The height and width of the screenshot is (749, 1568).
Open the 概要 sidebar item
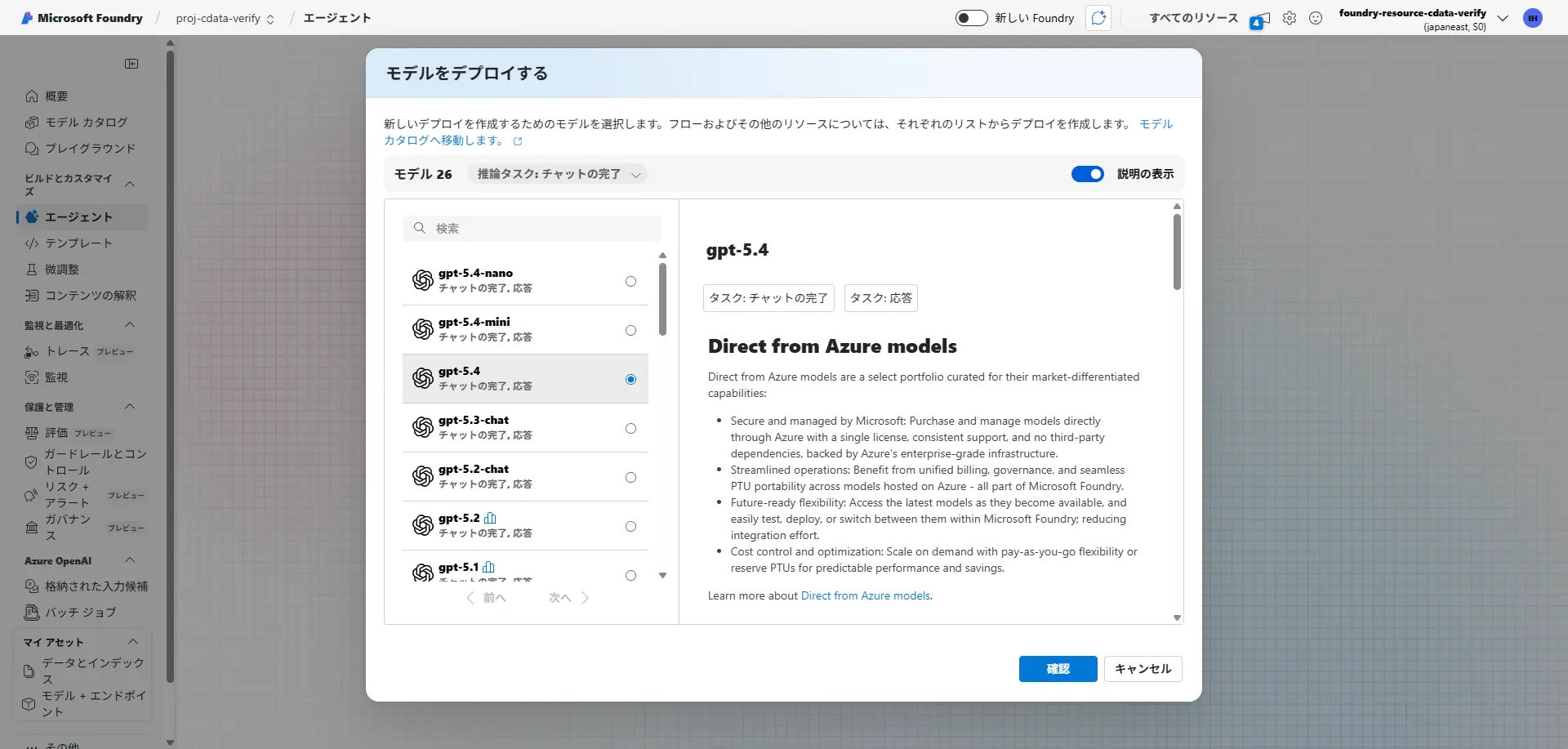click(82, 96)
